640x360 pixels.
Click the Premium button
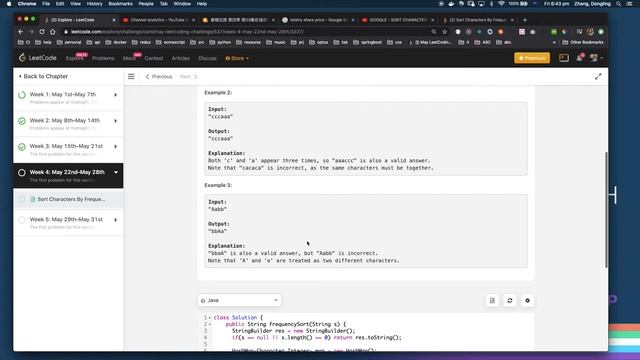tap(532, 58)
